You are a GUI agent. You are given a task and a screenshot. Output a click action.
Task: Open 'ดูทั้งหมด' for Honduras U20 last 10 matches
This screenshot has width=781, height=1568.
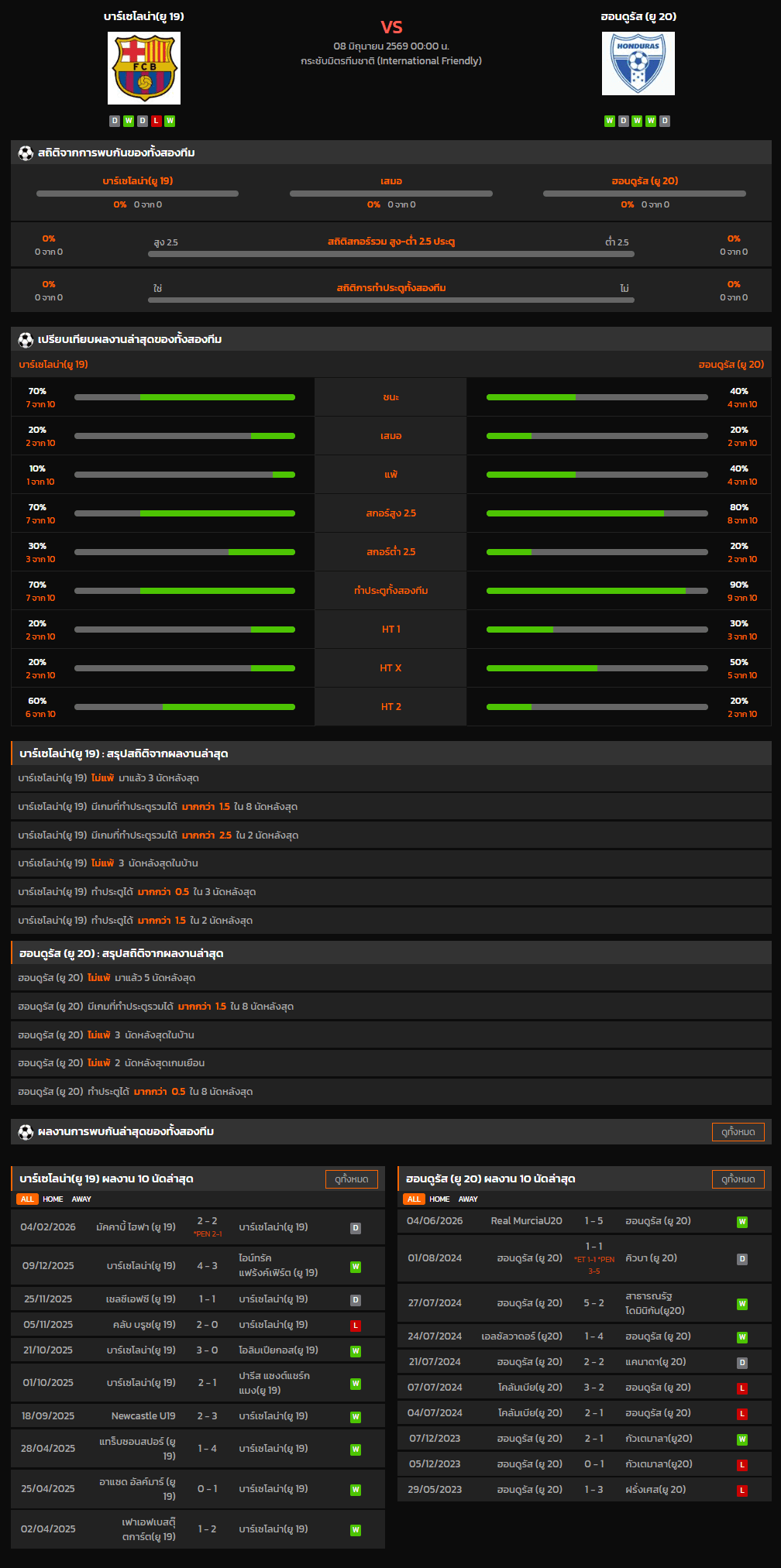tap(738, 1179)
